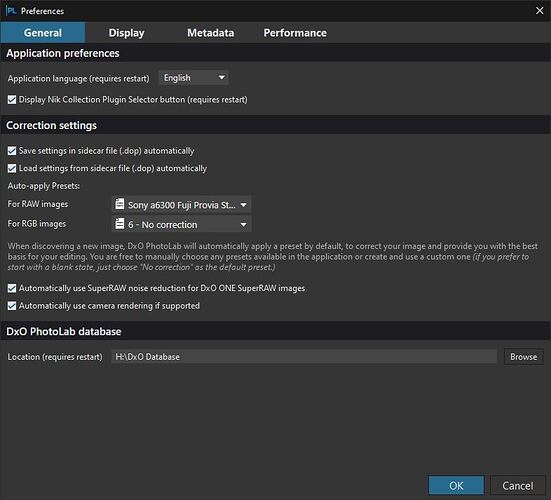Uncheck Save settings in sidecar file automatically

(12, 151)
